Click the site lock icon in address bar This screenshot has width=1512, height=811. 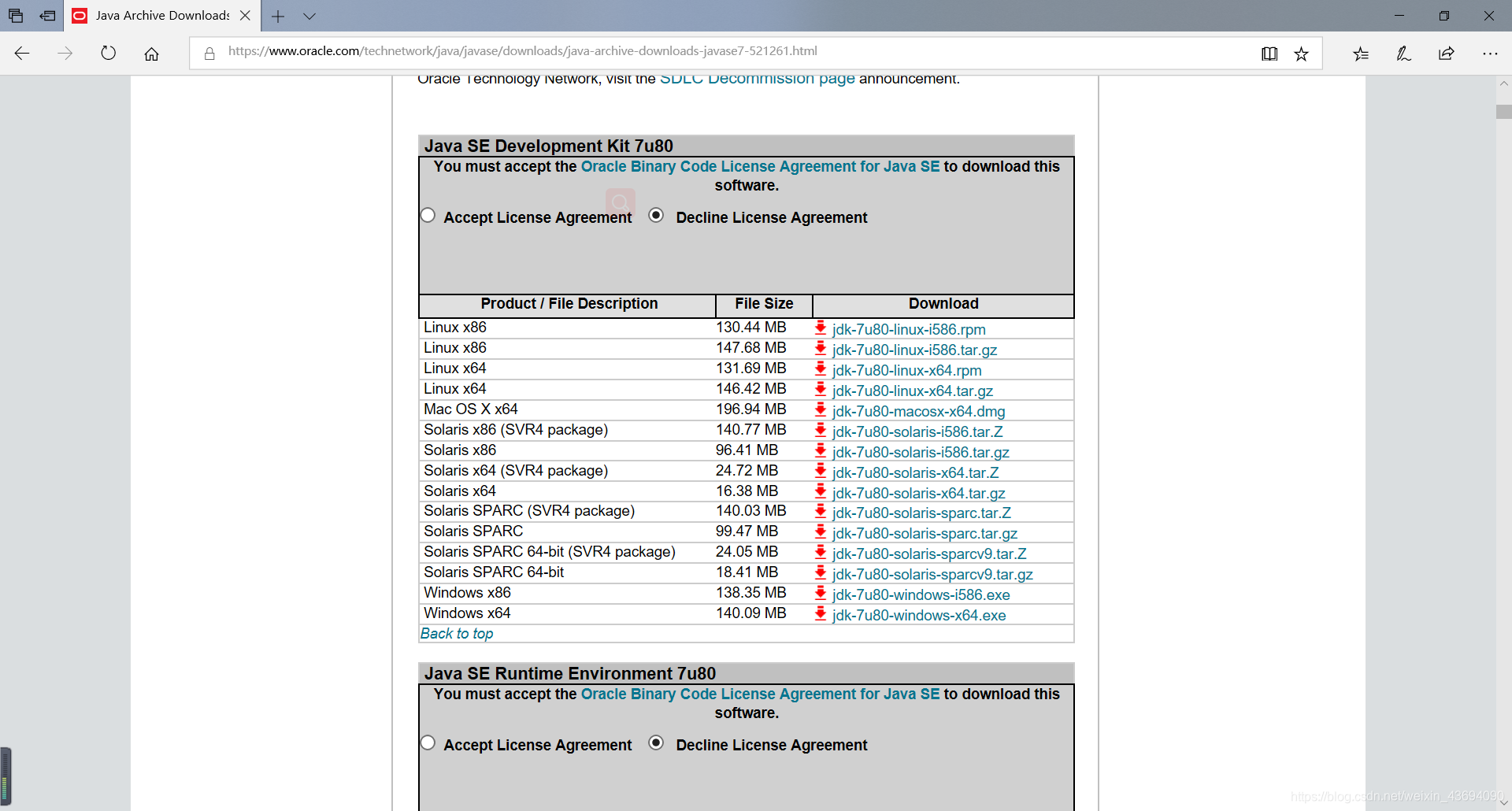tap(209, 54)
